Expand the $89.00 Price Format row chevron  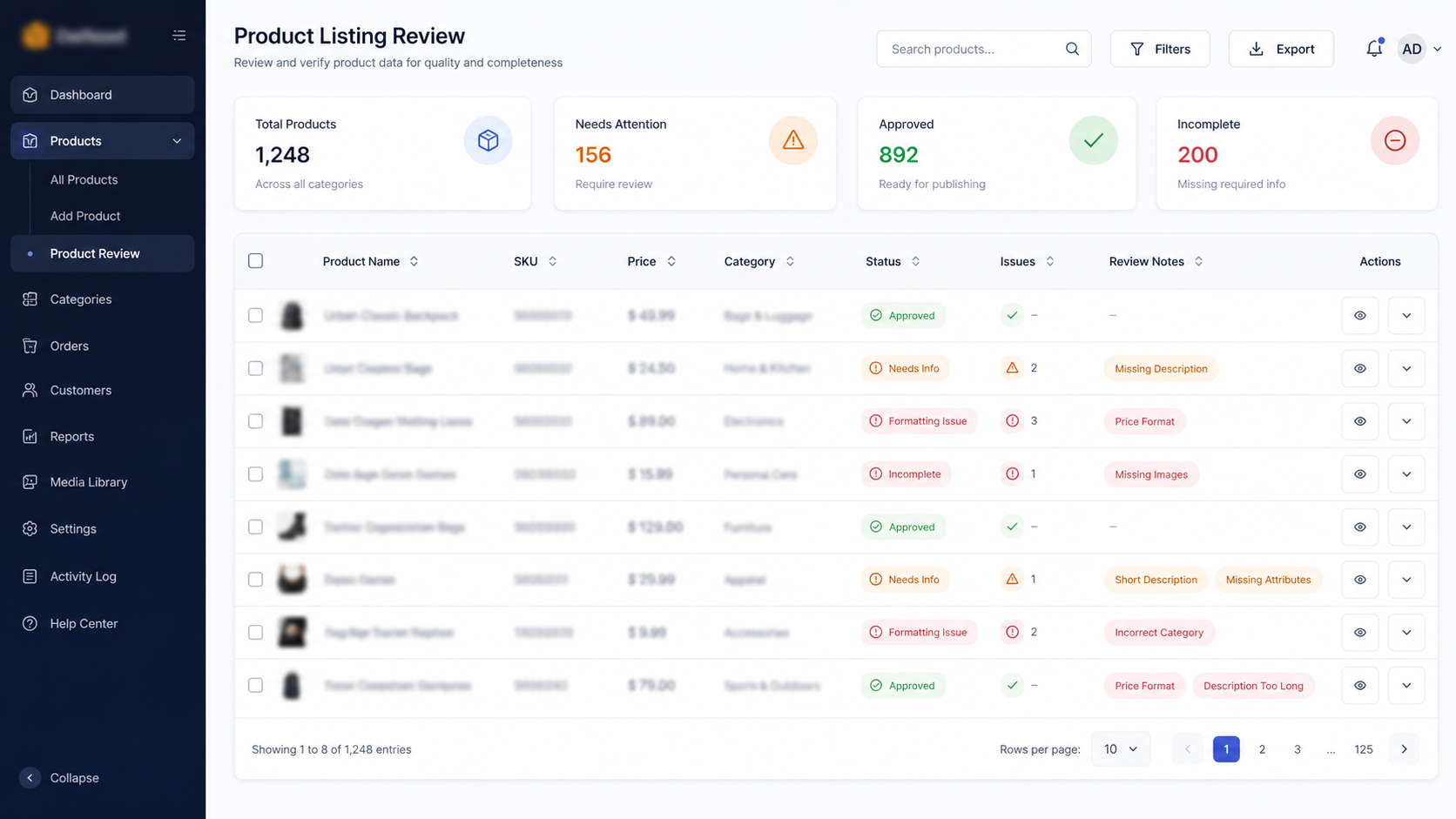point(1406,421)
